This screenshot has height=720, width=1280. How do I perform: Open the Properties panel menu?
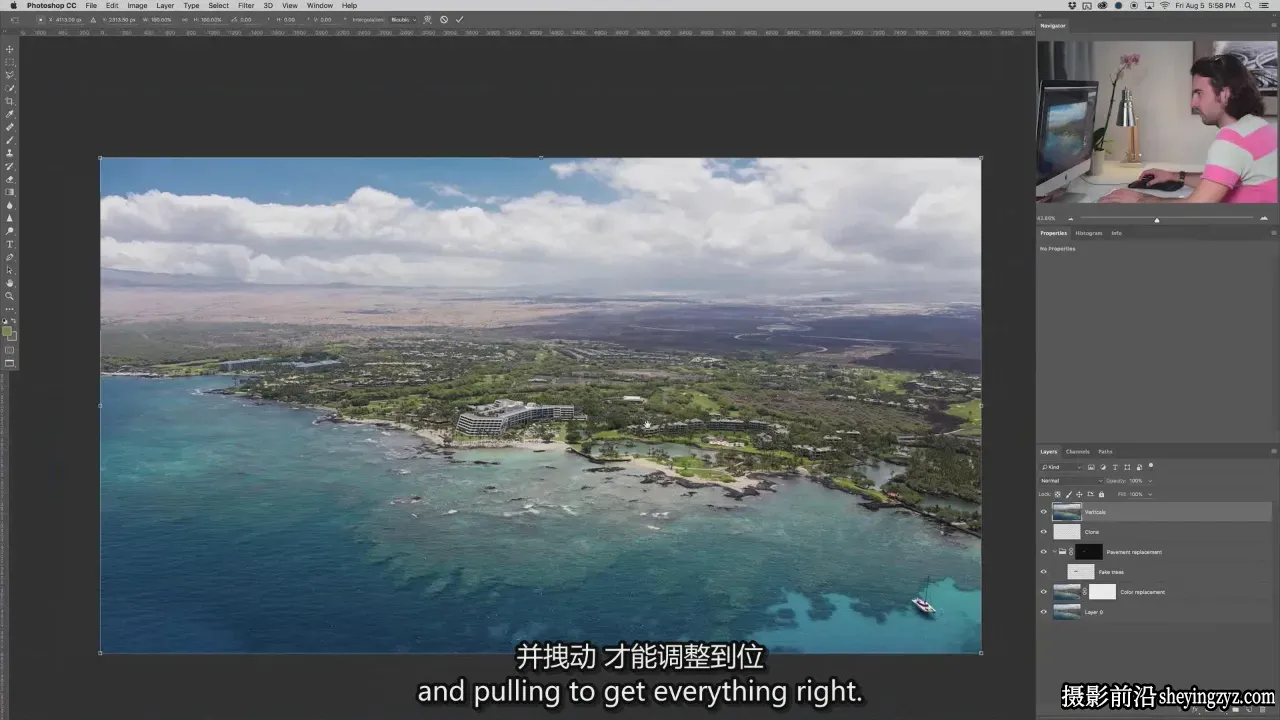click(1273, 233)
